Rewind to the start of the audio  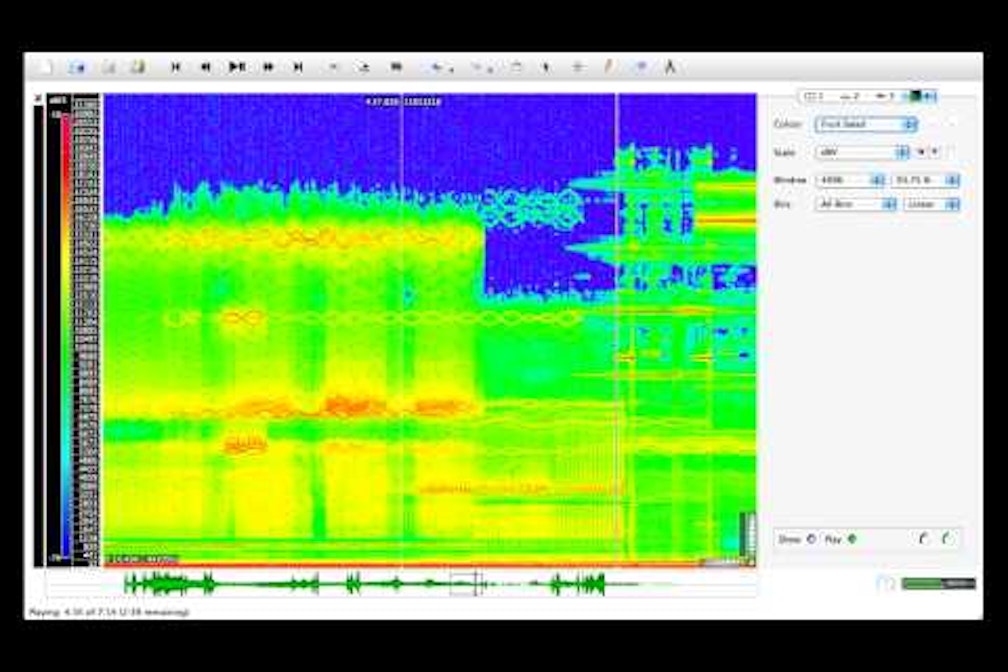[x=176, y=67]
